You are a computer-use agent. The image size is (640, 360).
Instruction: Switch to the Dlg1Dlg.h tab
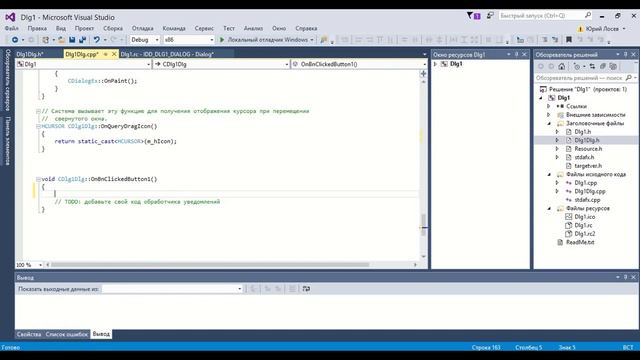click(x=31, y=54)
